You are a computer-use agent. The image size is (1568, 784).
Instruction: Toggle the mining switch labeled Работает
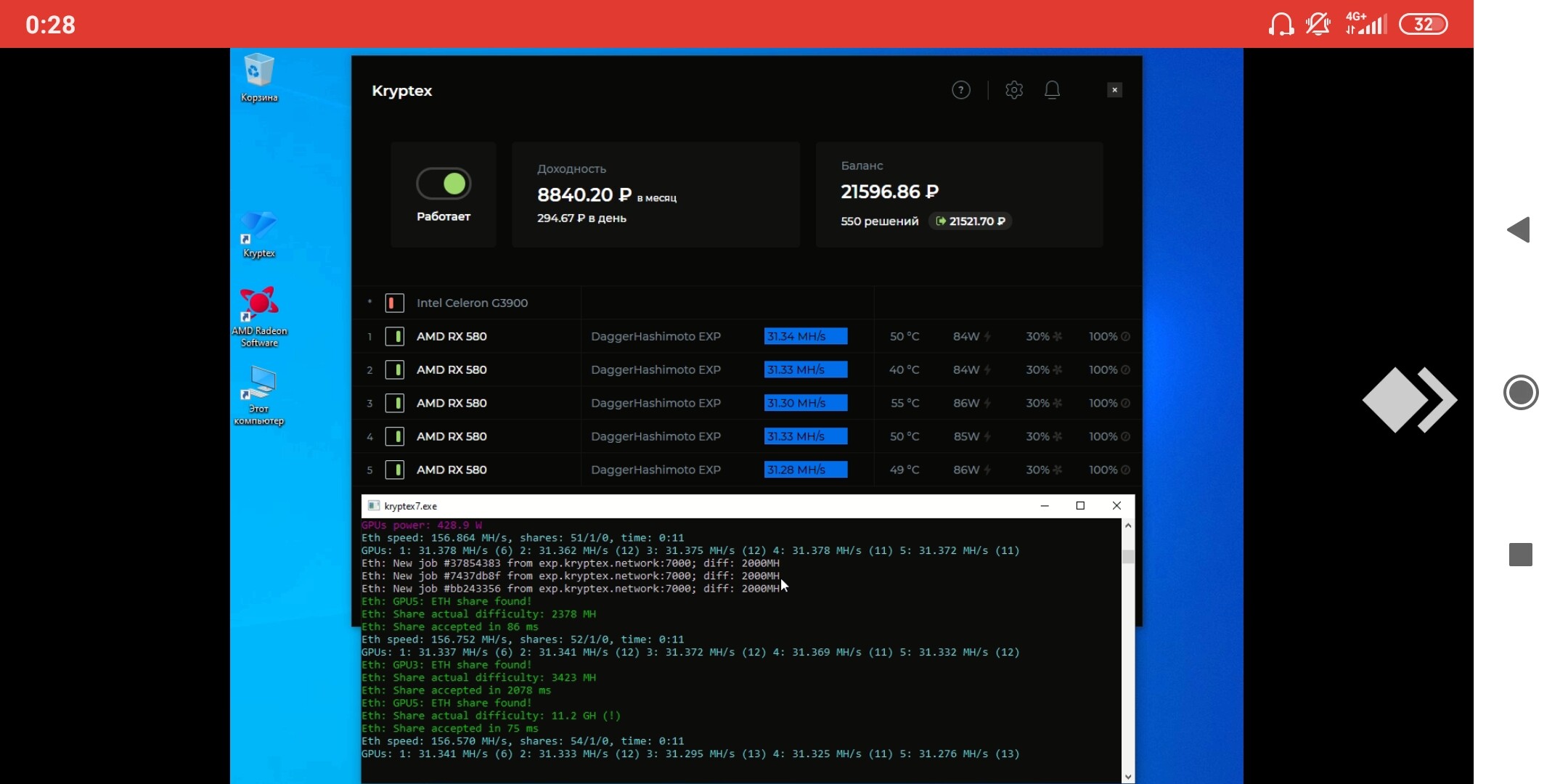[444, 184]
